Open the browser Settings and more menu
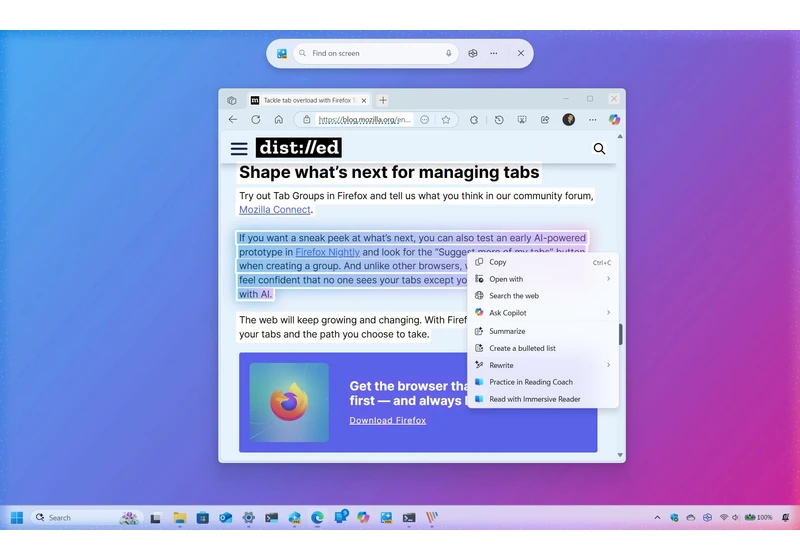Screen dimensions: 800x560 [592, 120]
